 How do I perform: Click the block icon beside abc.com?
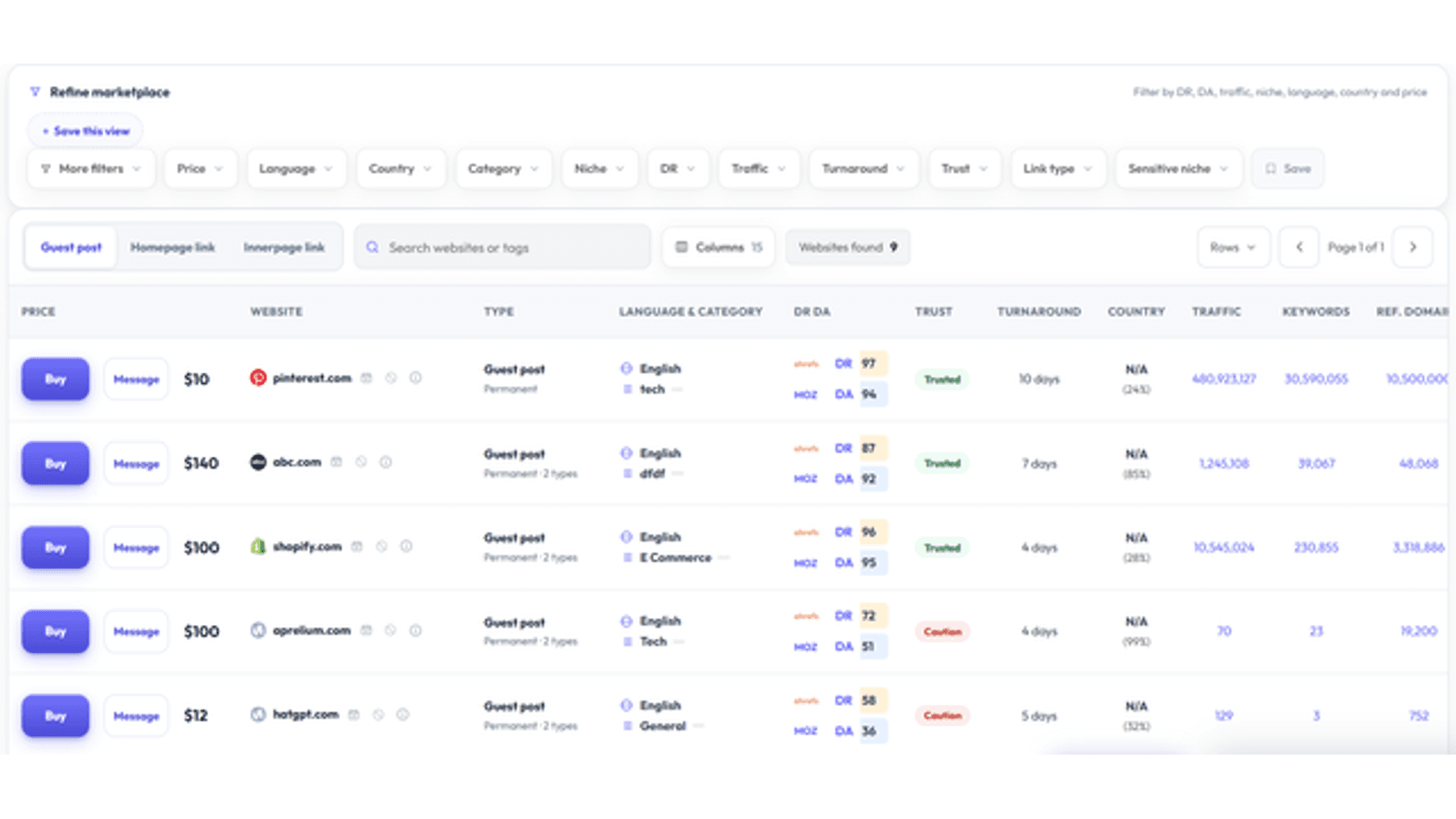pyautogui.click(x=361, y=462)
